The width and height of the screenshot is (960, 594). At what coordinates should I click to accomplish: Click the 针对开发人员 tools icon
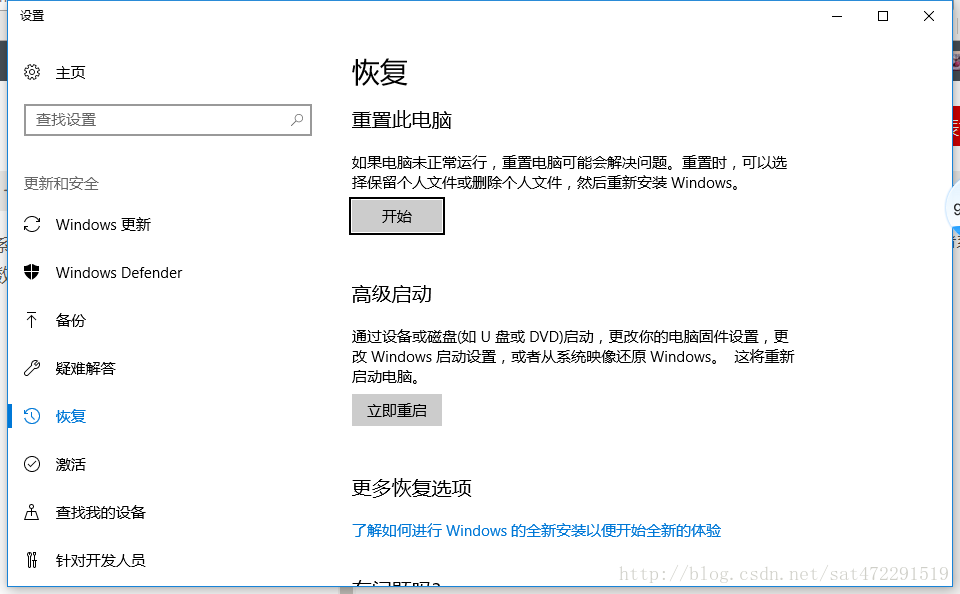(32, 560)
